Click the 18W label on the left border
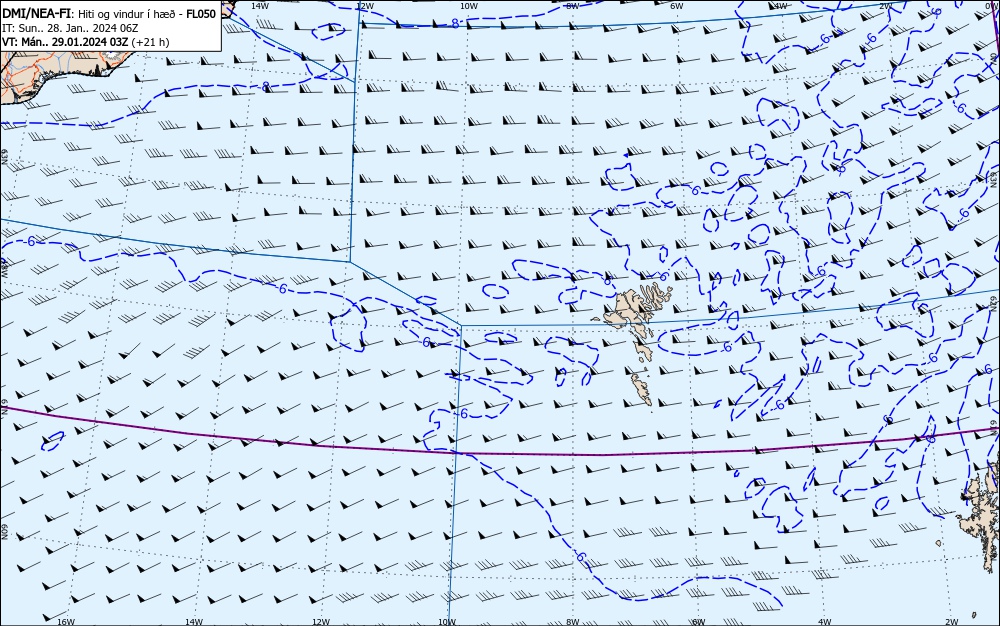Image resolution: width=1000 pixels, height=626 pixels. tap(4, 269)
